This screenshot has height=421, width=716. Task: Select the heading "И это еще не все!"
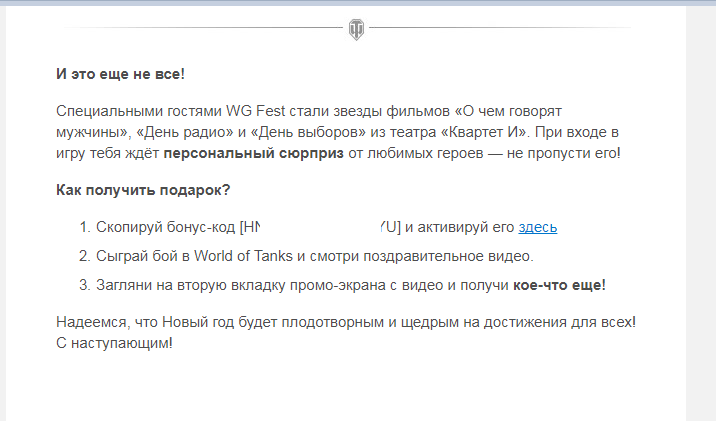(x=121, y=74)
